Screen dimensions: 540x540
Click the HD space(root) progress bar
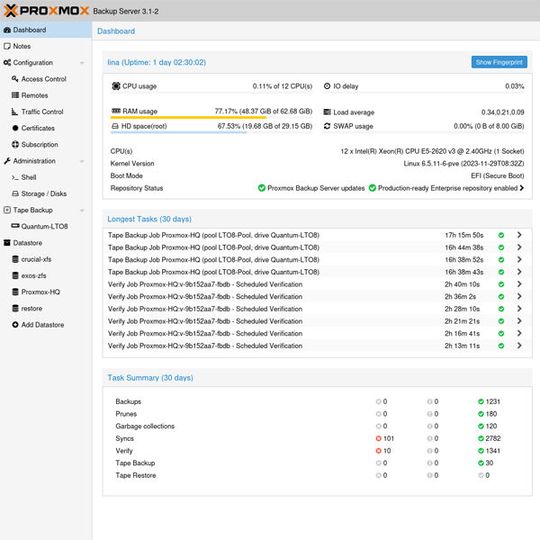[x=211, y=132]
